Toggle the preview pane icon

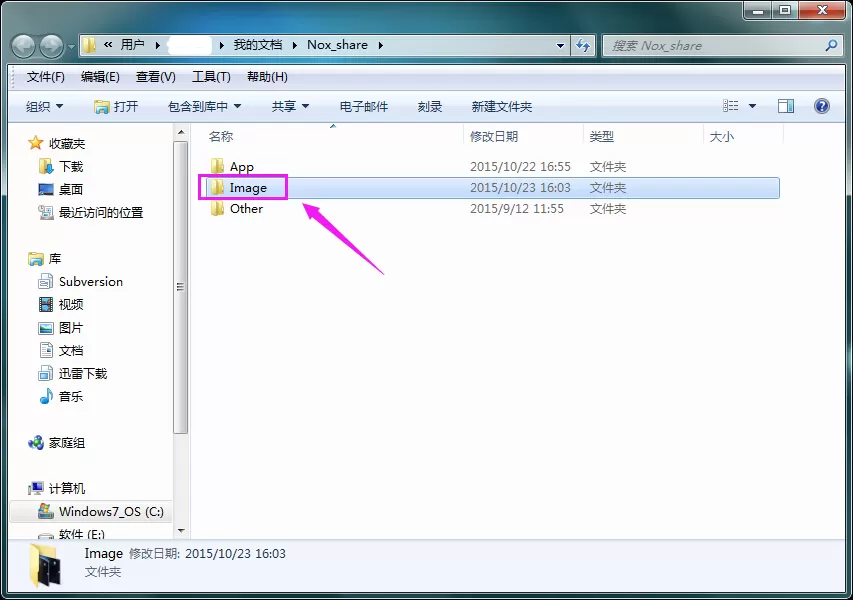tap(786, 106)
